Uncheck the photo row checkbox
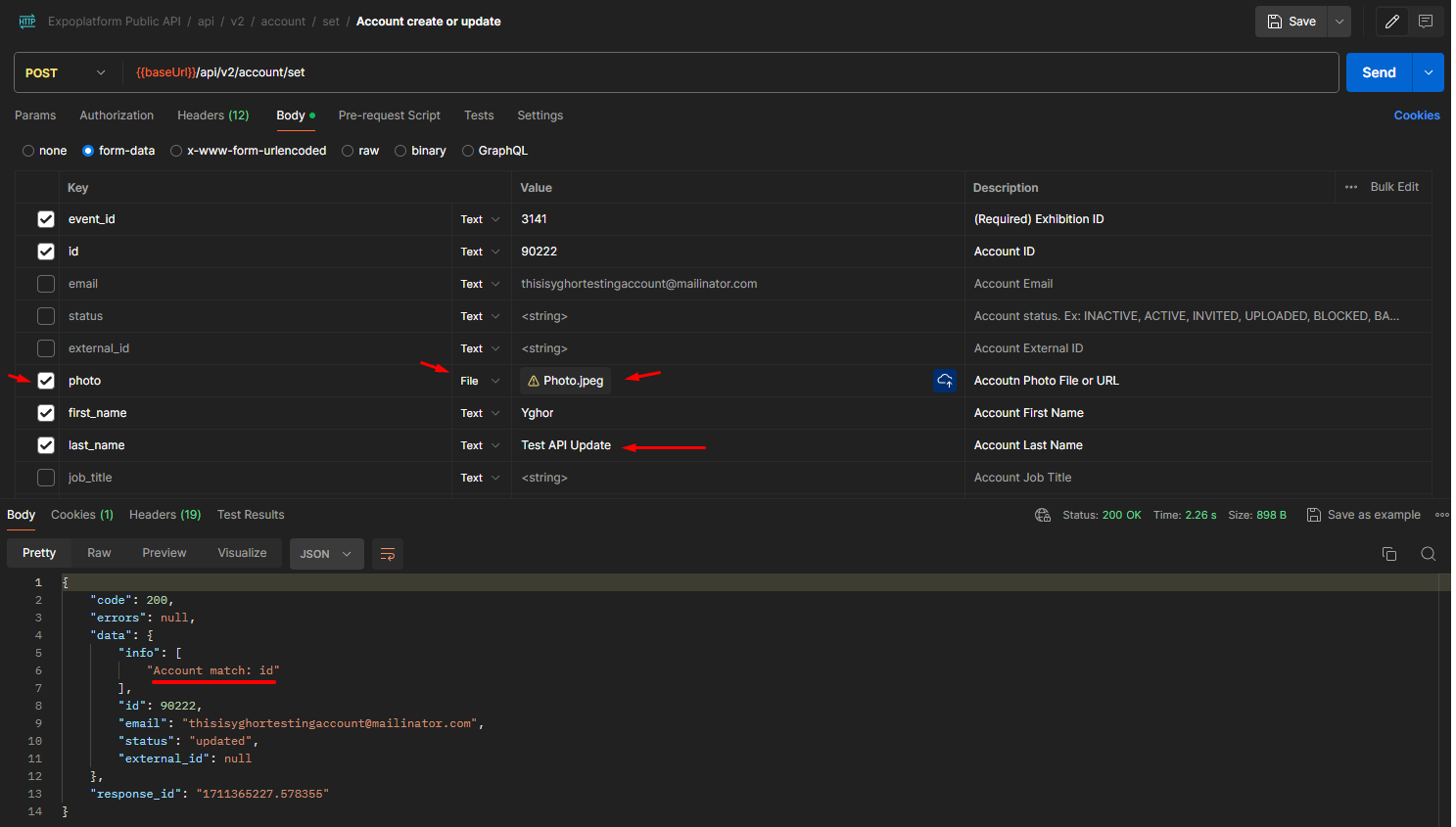Viewport: 1456px width, 827px height. [x=46, y=381]
